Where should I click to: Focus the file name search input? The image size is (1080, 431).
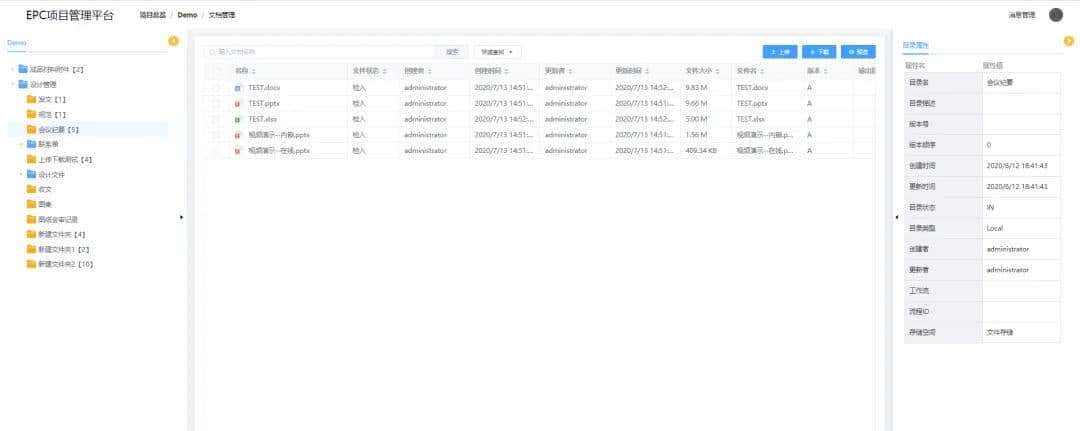(320, 52)
